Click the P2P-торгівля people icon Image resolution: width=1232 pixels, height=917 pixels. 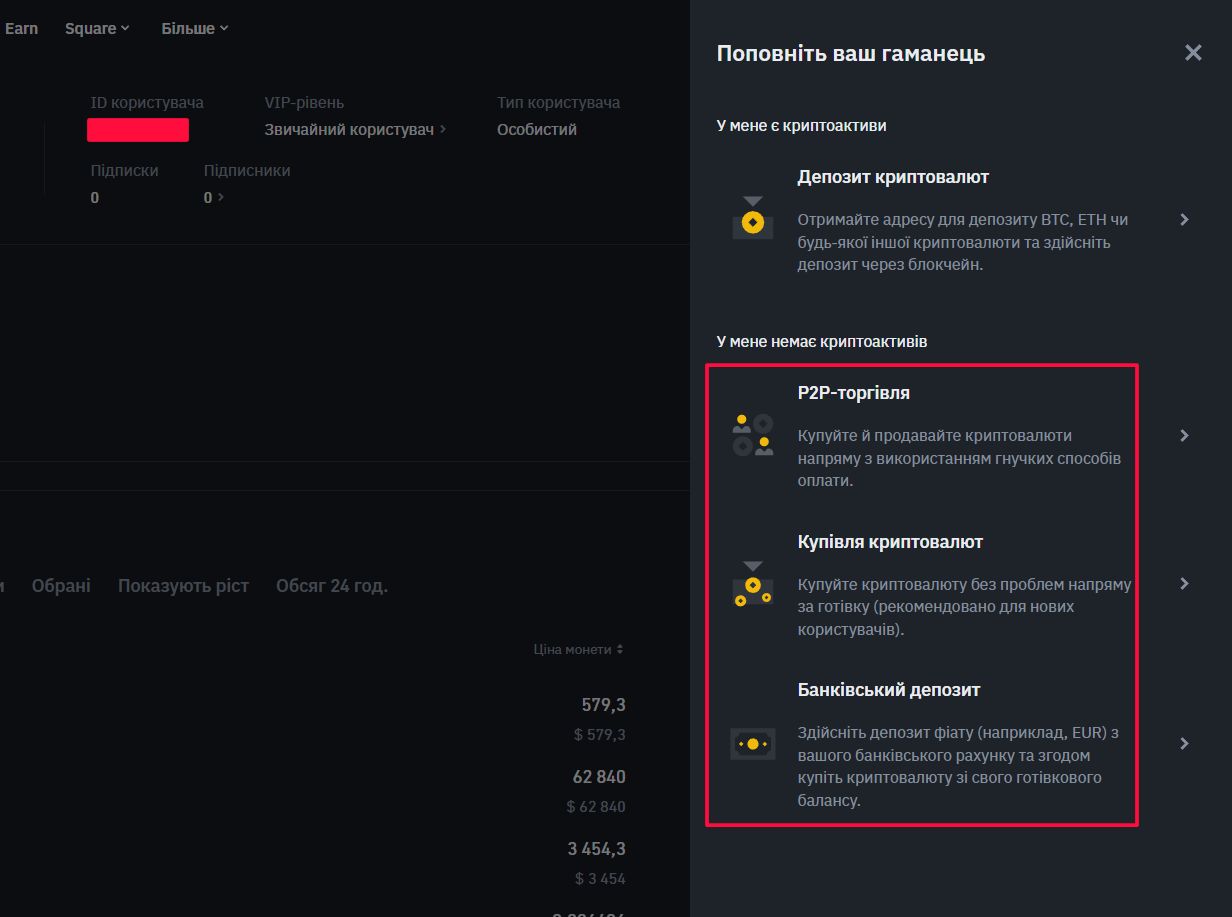coord(753,435)
